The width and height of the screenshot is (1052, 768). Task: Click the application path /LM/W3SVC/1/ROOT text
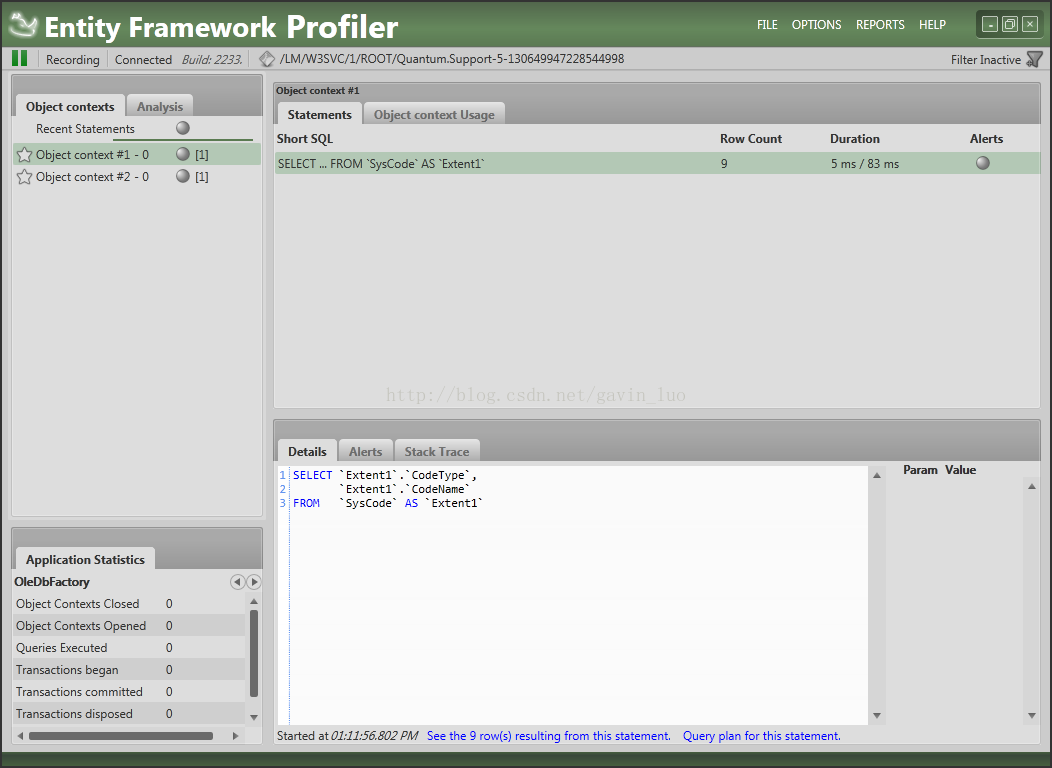click(x=452, y=59)
